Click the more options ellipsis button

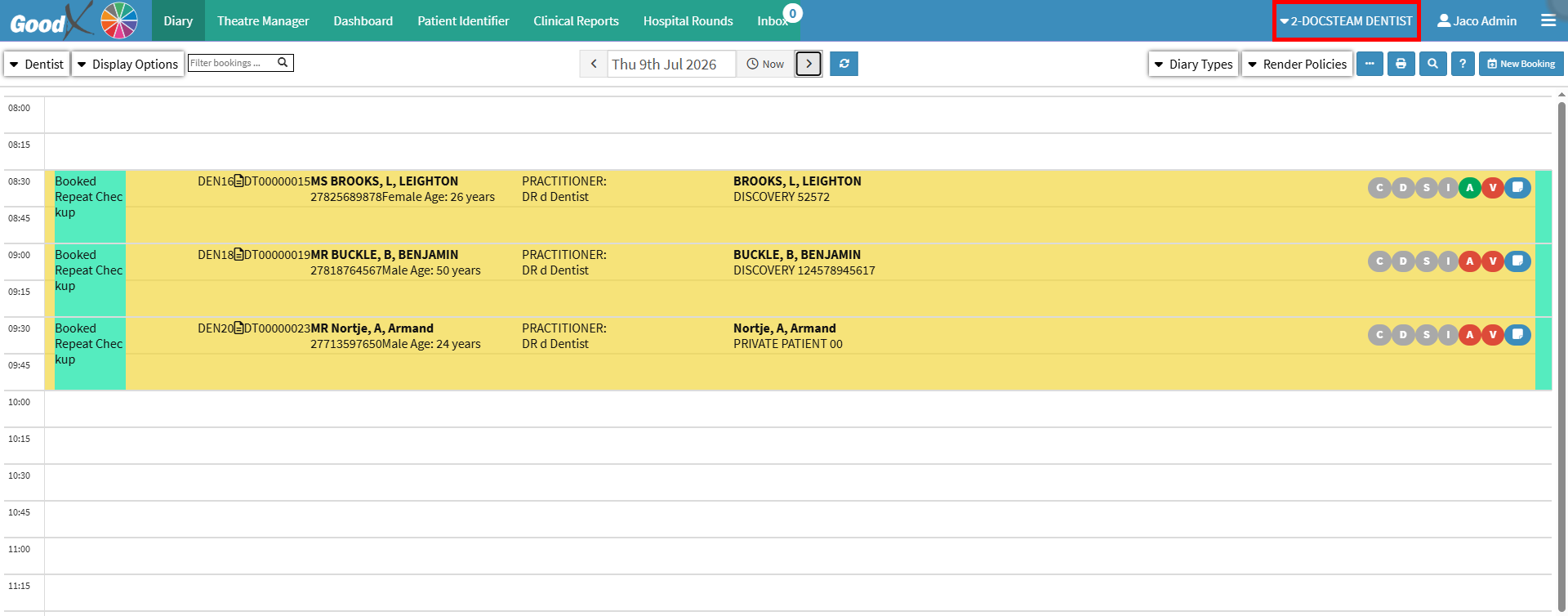point(1370,64)
